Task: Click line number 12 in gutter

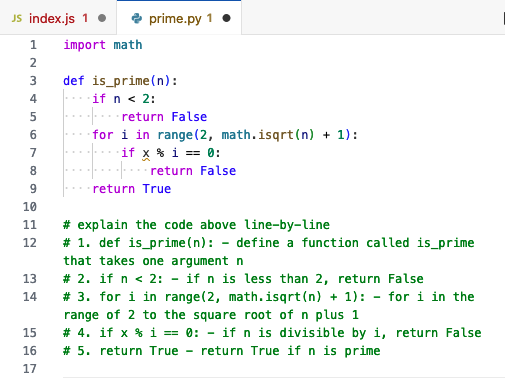Action: pyautogui.click(x=30, y=243)
